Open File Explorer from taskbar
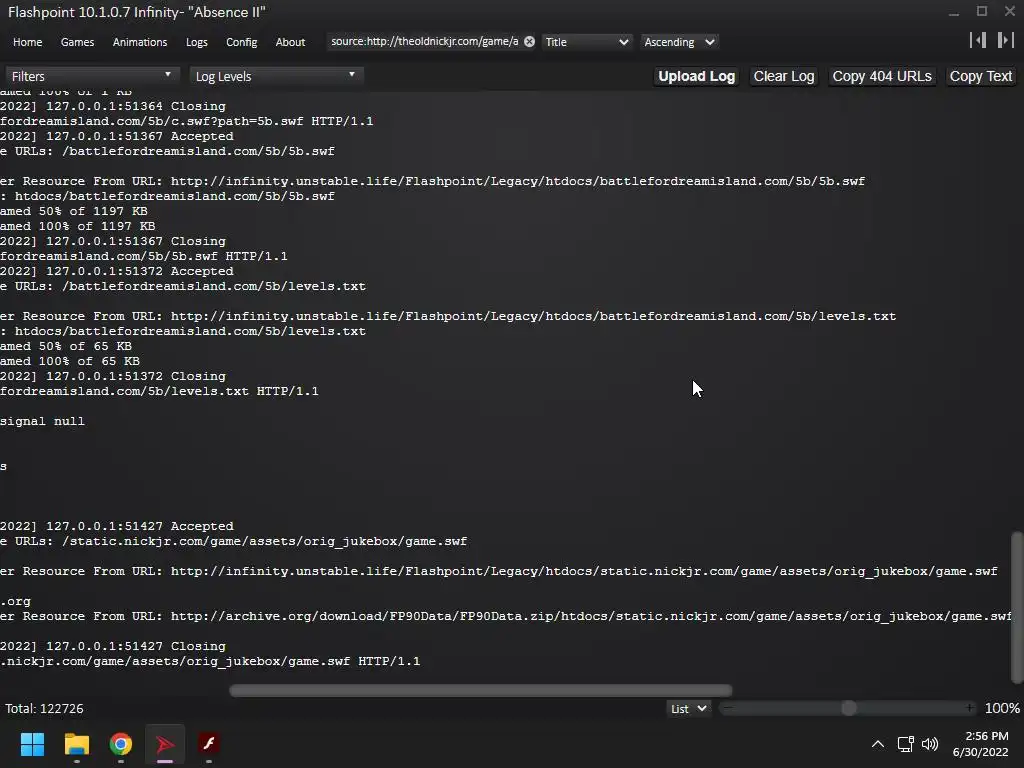This screenshot has height=768, width=1024. (76, 744)
